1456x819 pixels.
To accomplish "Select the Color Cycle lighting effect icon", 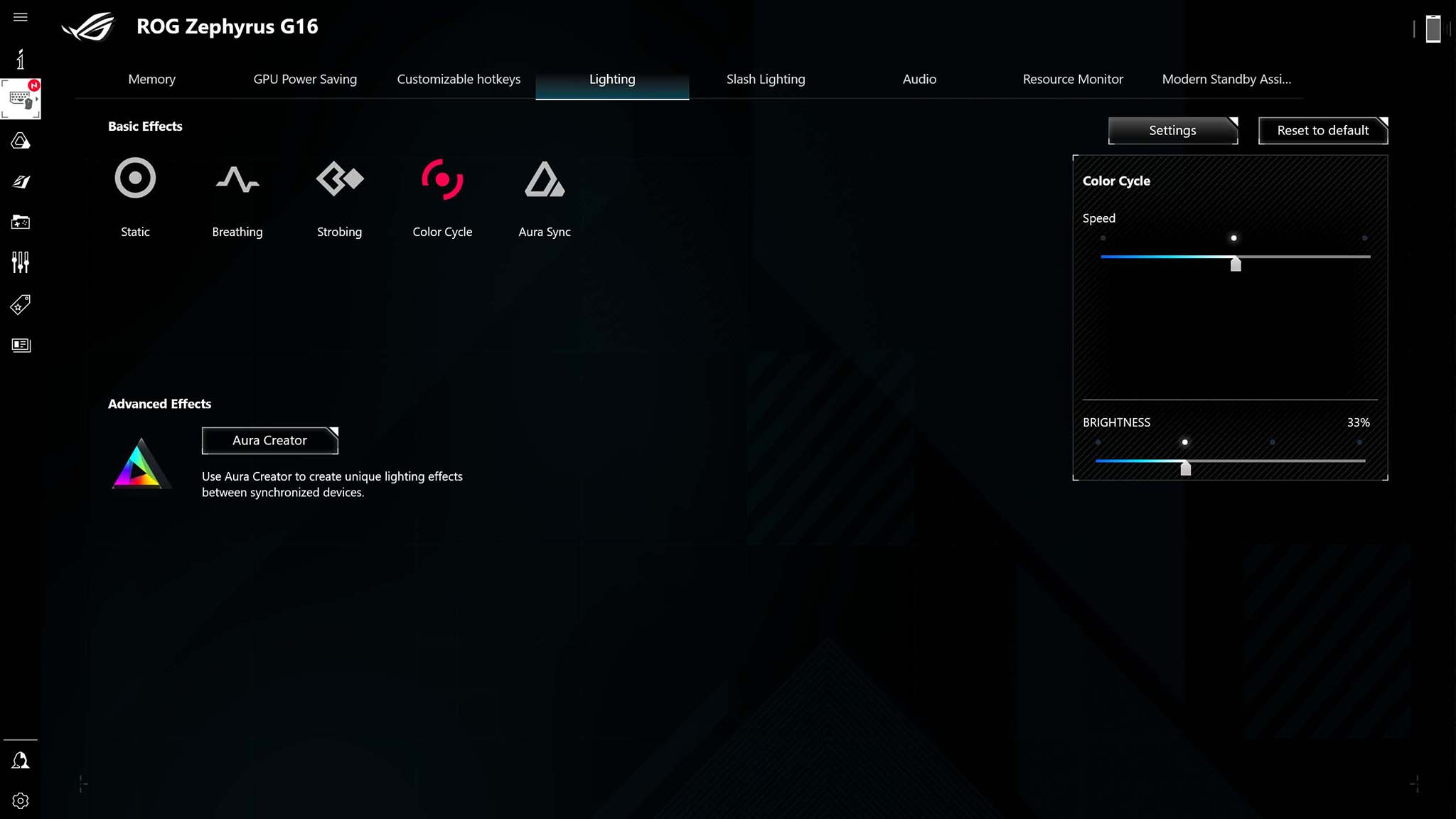I will point(442,178).
